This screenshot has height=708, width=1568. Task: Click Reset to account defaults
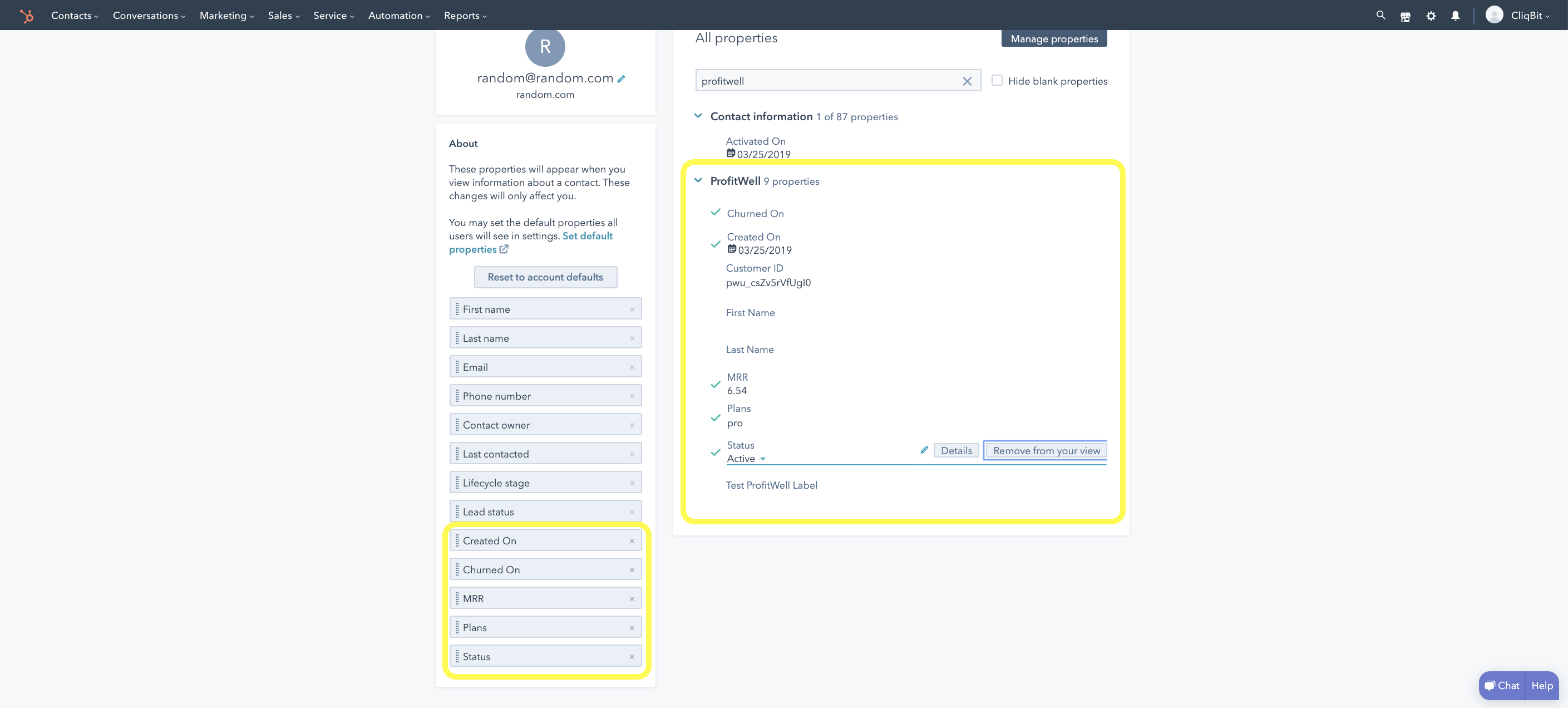(x=545, y=277)
